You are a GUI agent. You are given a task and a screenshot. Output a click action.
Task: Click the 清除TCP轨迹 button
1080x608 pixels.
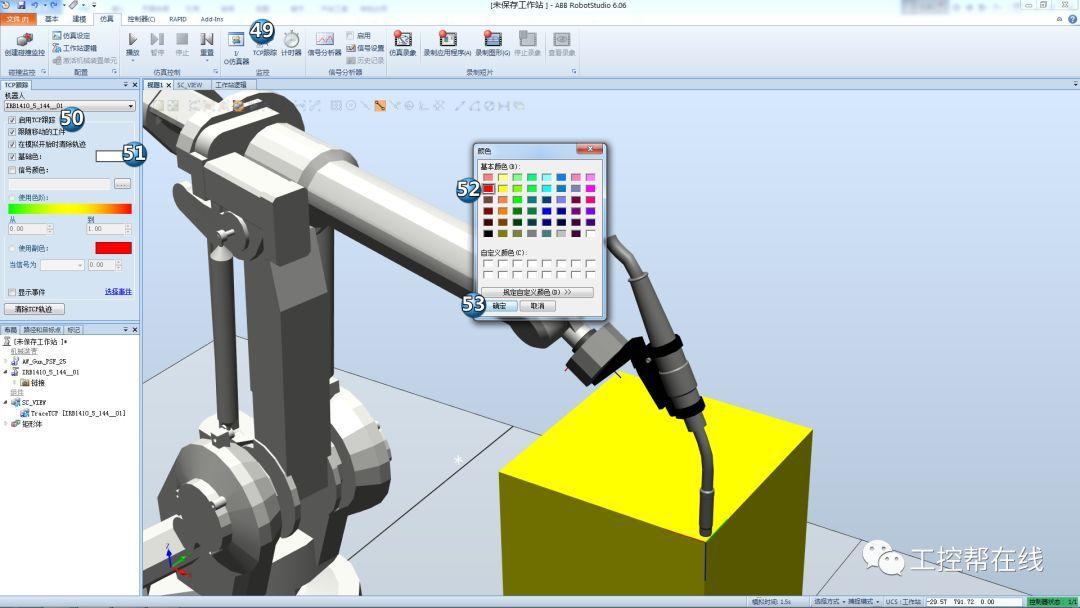34,309
